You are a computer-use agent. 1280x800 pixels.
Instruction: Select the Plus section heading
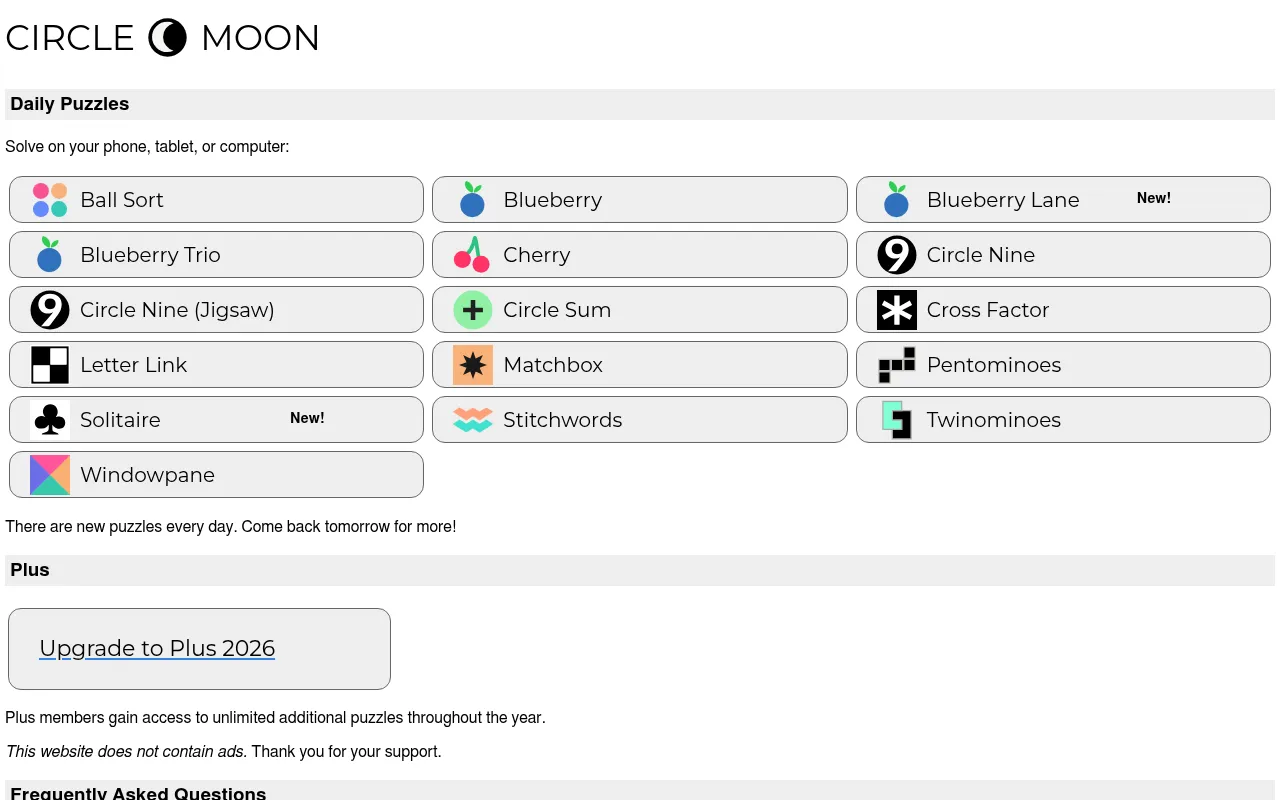pos(30,570)
